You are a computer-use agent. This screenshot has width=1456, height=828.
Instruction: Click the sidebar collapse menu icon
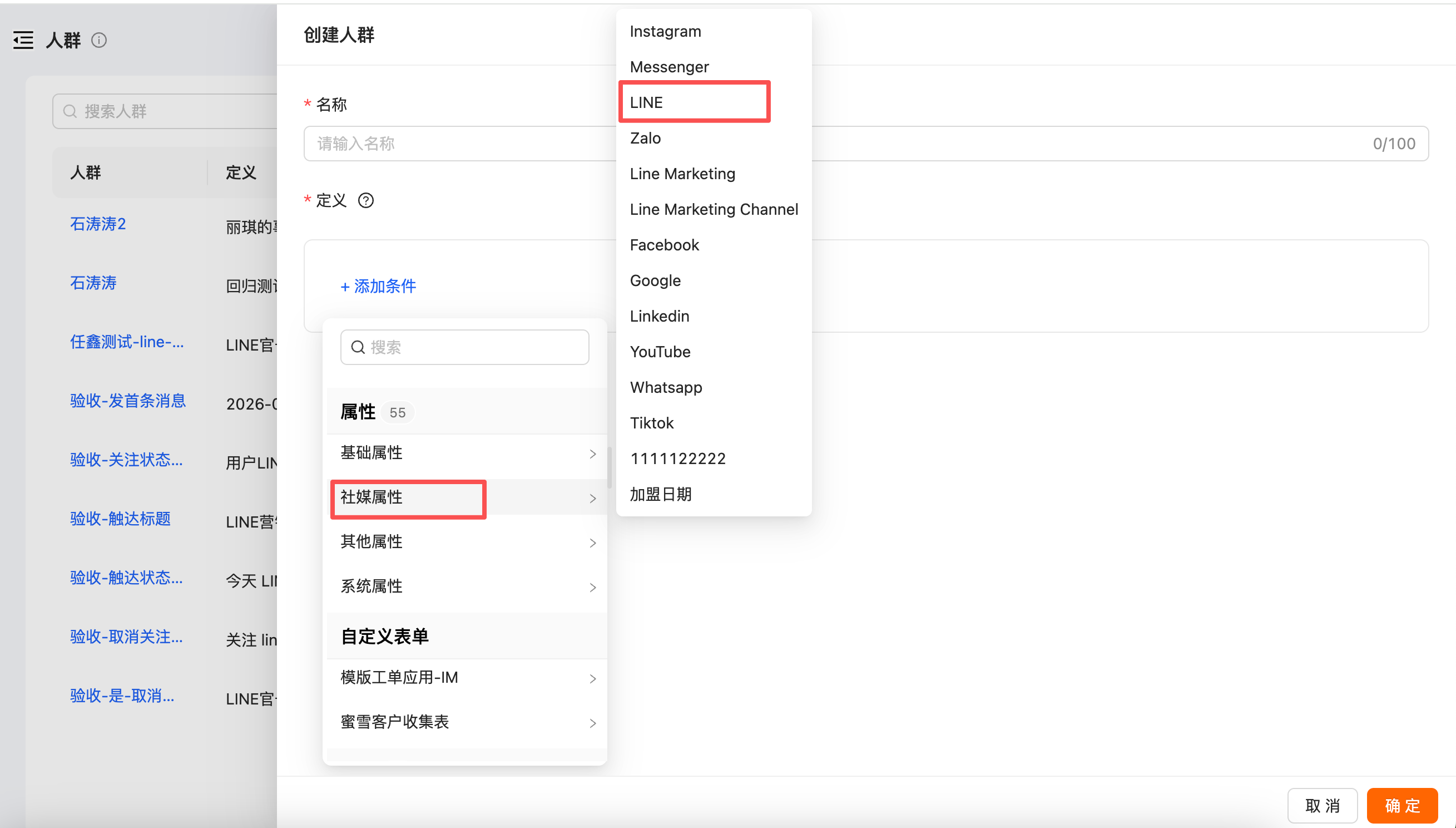coord(23,41)
